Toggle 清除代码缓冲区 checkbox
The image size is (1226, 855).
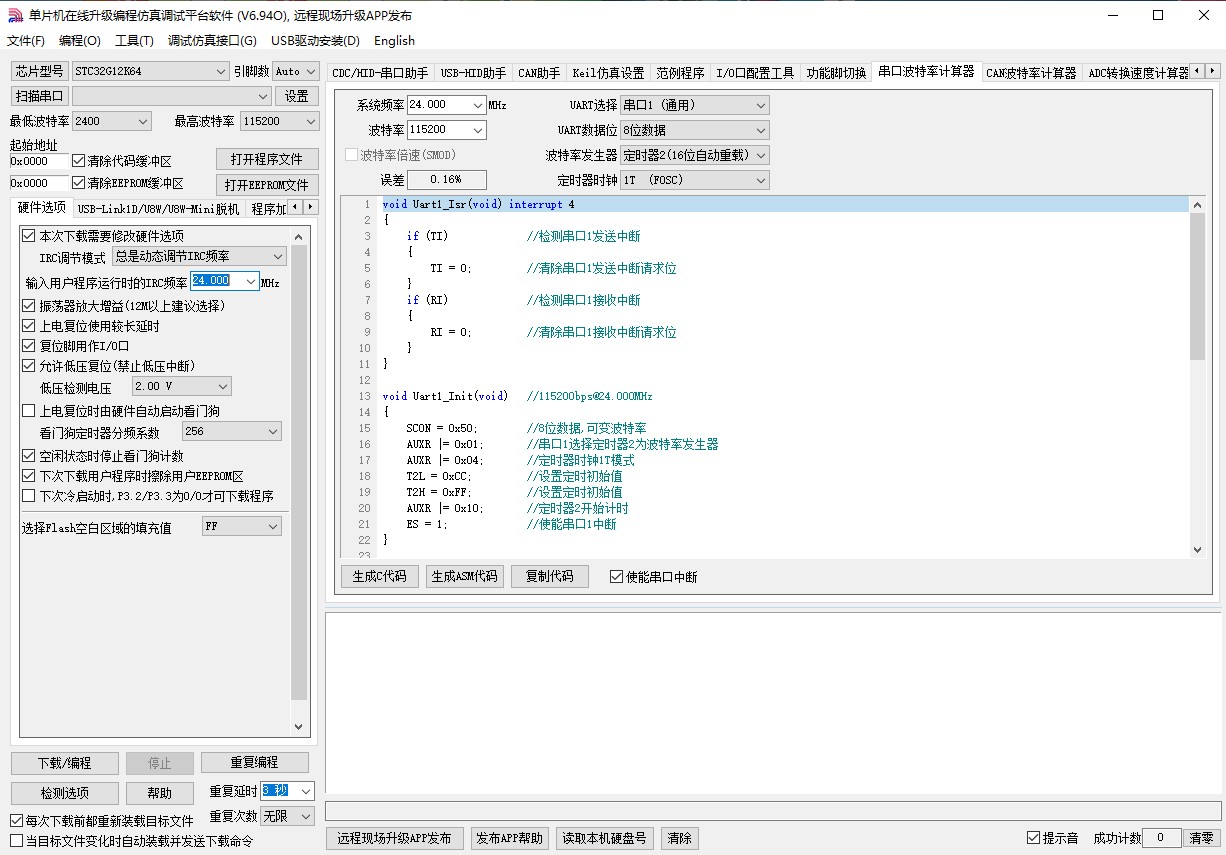pyautogui.click(x=79, y=161)
